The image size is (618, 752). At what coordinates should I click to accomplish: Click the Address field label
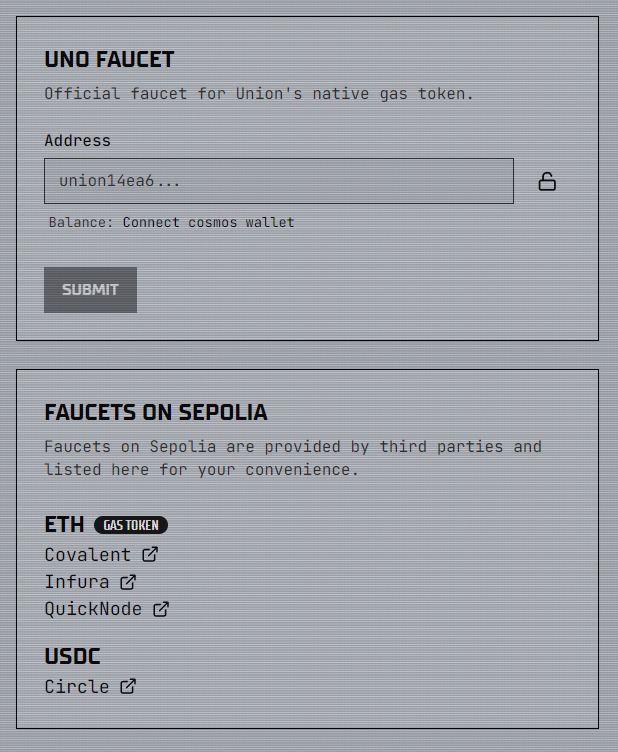pos(77,140)
